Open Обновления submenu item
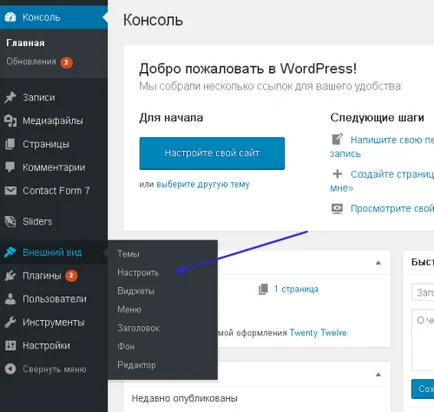This screenshot has width=434, height=412. tap(31, 62)
